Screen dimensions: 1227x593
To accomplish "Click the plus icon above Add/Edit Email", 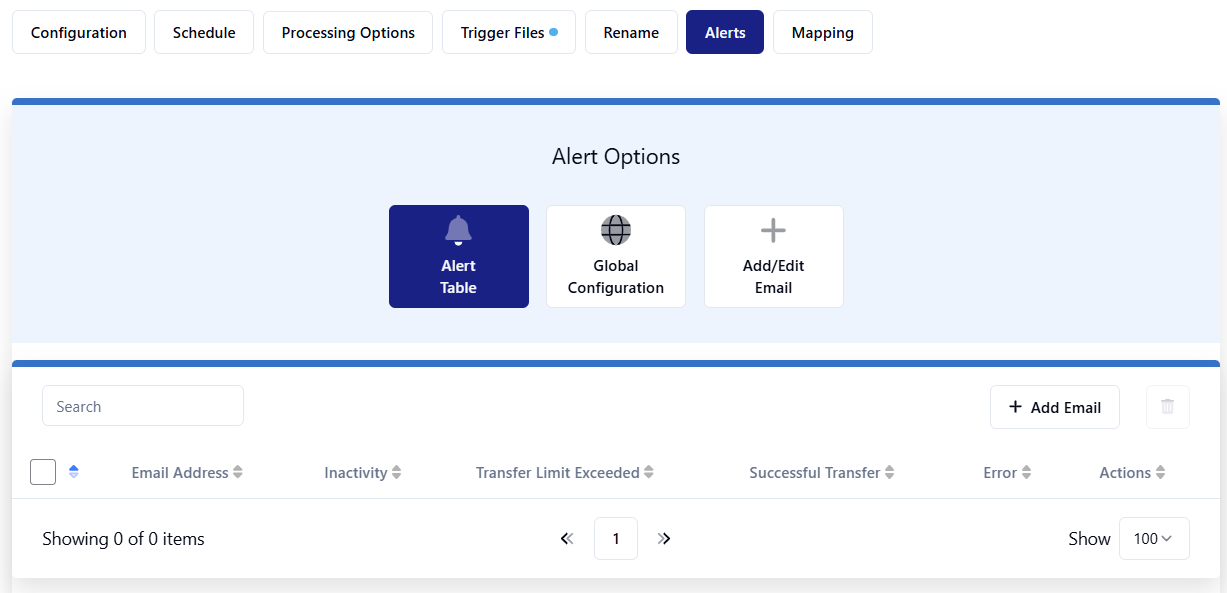I will (773, 231).
